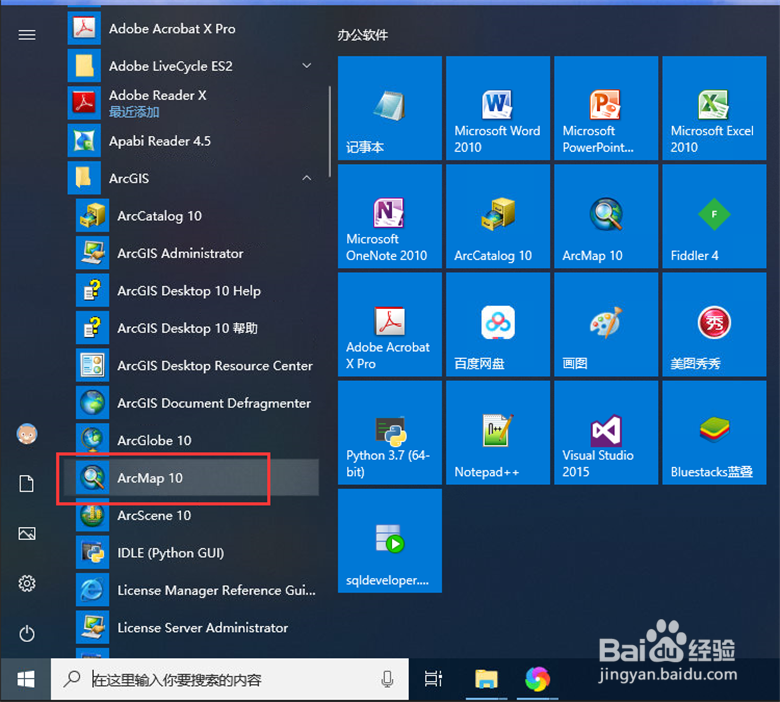Open Task View on the taskbar
Screen dimensions: 780x702
click(x=433, y=679)
